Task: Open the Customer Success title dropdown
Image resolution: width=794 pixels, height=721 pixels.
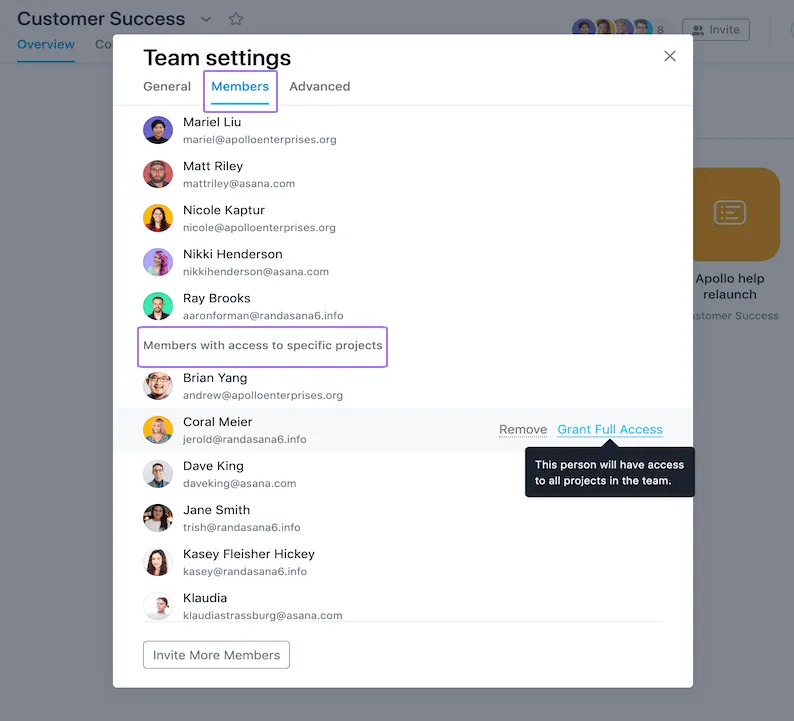Action: (x=206, y=19)
